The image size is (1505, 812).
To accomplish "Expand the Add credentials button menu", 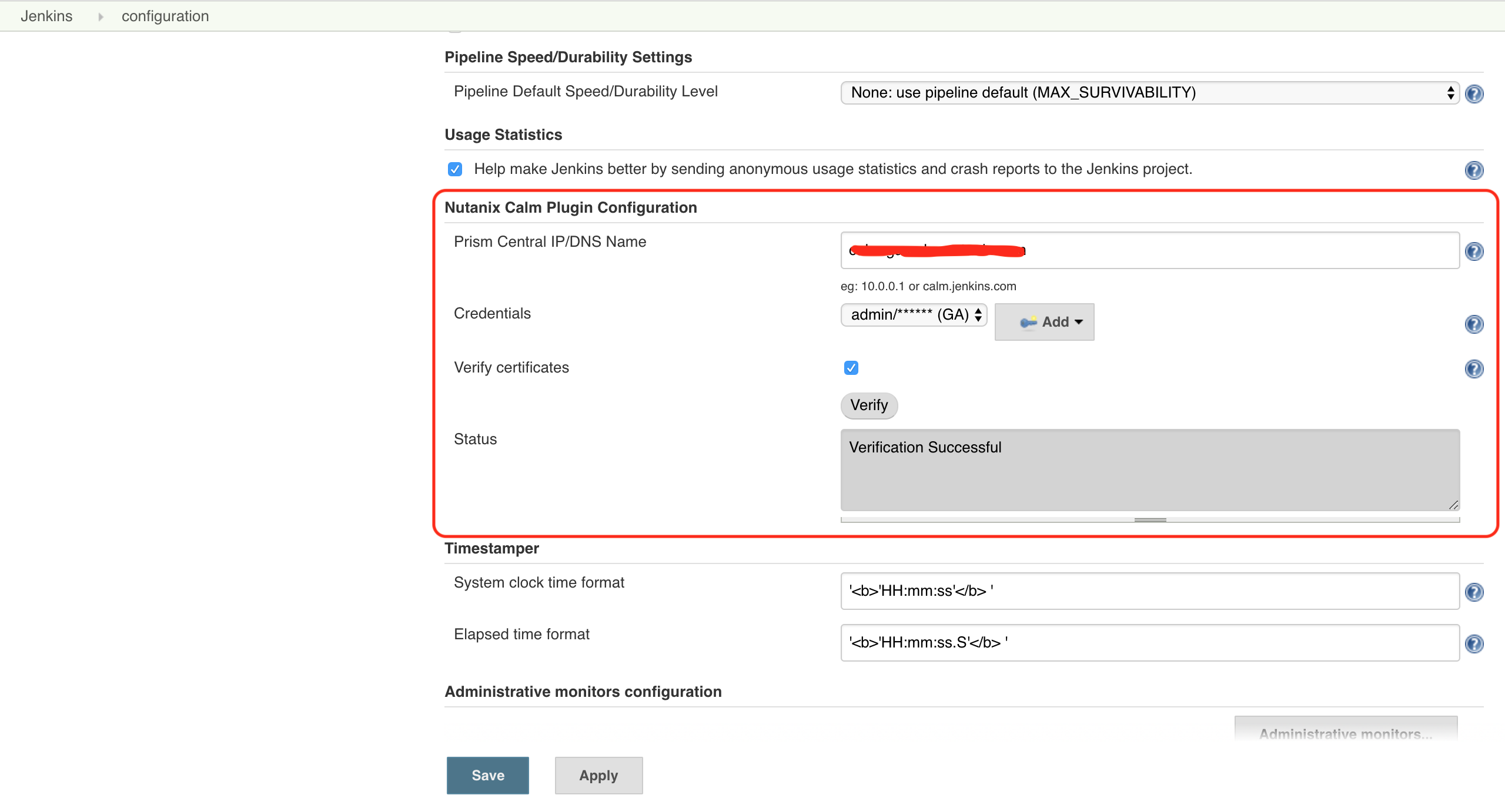I will coord(1044,322).
